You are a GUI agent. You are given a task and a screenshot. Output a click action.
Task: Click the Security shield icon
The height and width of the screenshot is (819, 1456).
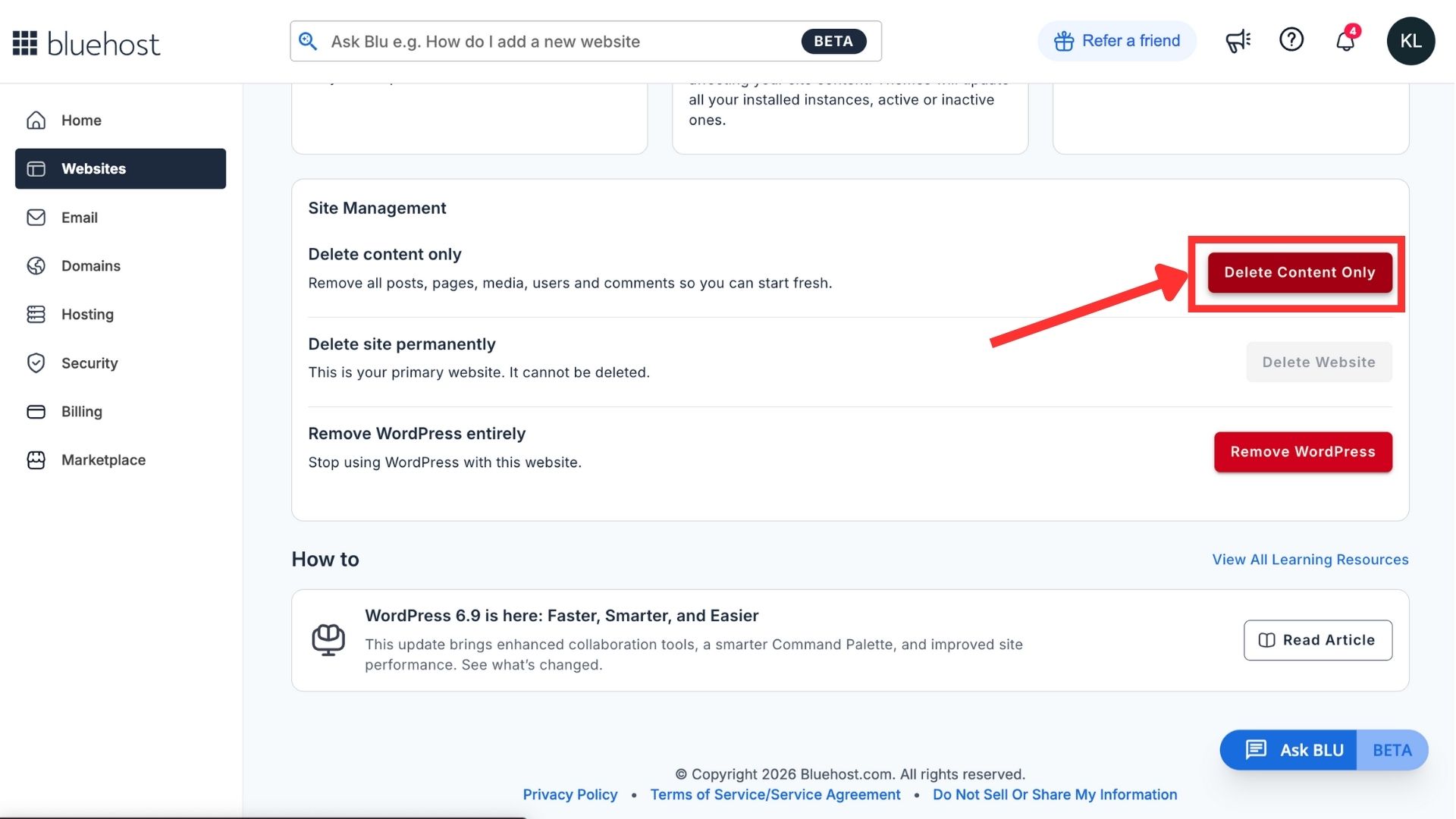(x=36, y=362)
